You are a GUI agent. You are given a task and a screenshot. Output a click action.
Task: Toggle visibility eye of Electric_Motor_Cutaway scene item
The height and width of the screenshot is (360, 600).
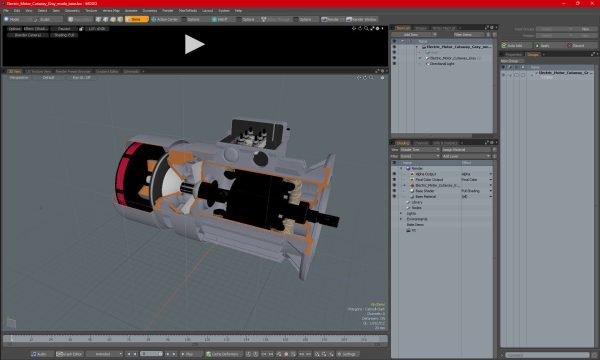pos(394,47)
